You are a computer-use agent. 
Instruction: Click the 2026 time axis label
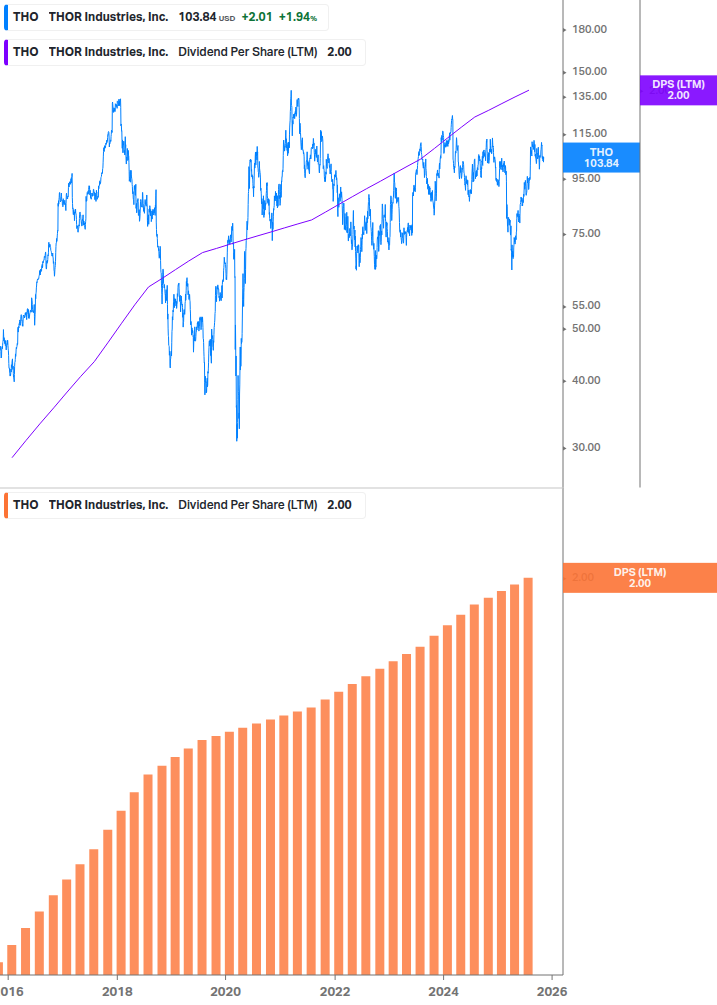[x=552, y=992]
